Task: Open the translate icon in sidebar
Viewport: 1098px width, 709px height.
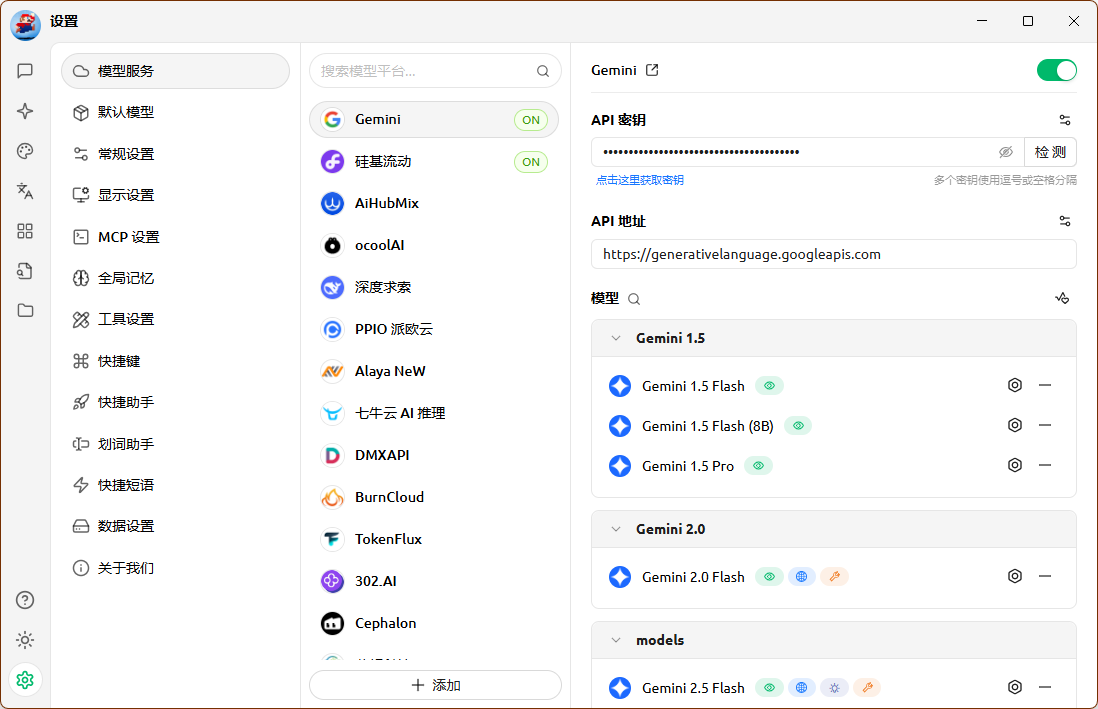Action: point(25,191)
